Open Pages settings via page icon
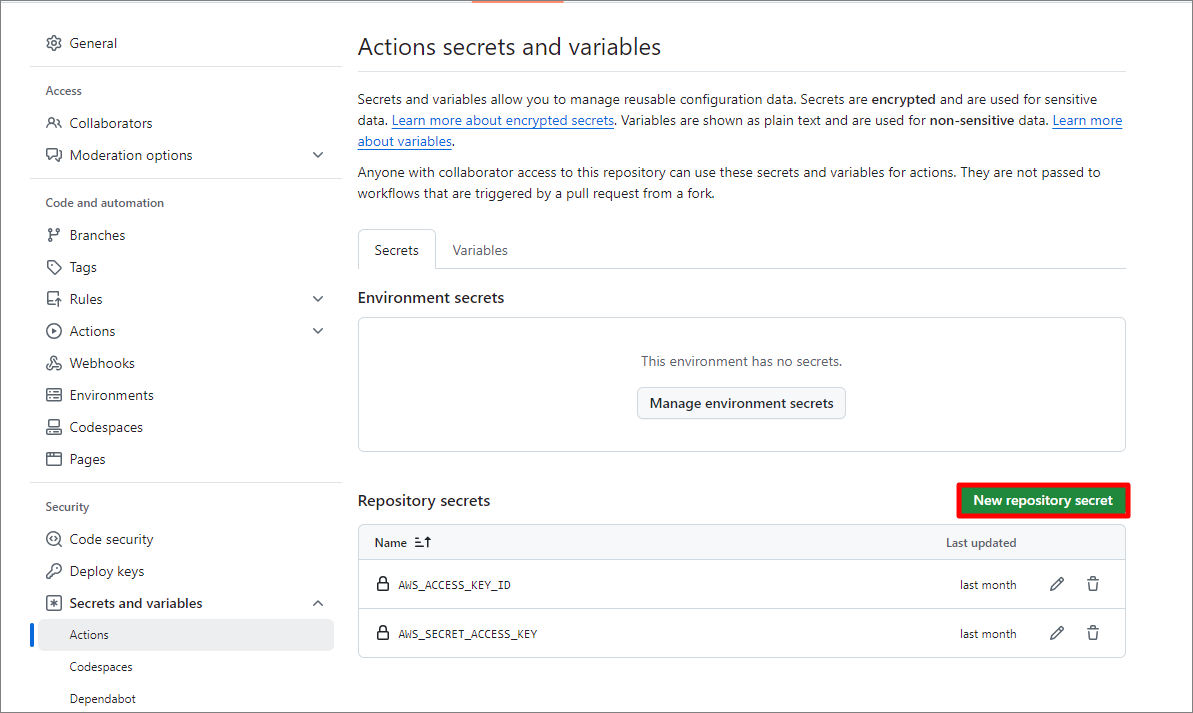Screen dimensions: 1193x713 [53, 458]
